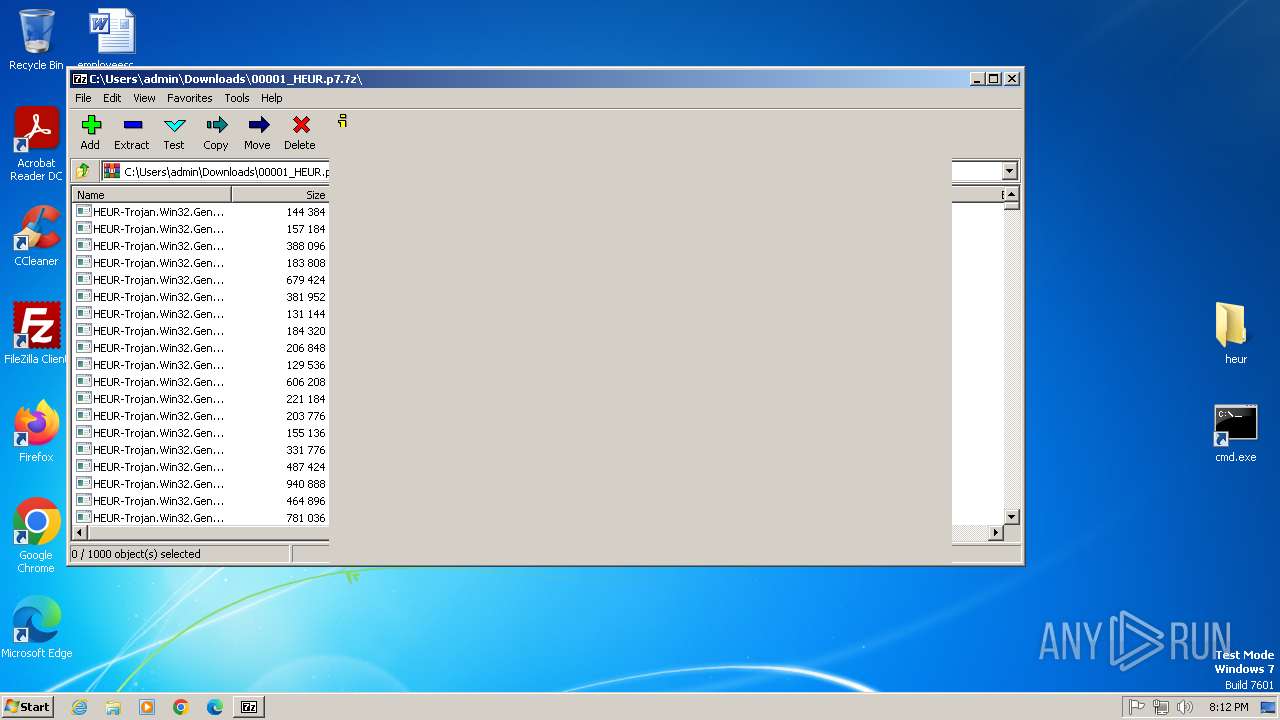Open cmd.exe desktop shortcut
1280x720 pixels.
click(1236, 433)
